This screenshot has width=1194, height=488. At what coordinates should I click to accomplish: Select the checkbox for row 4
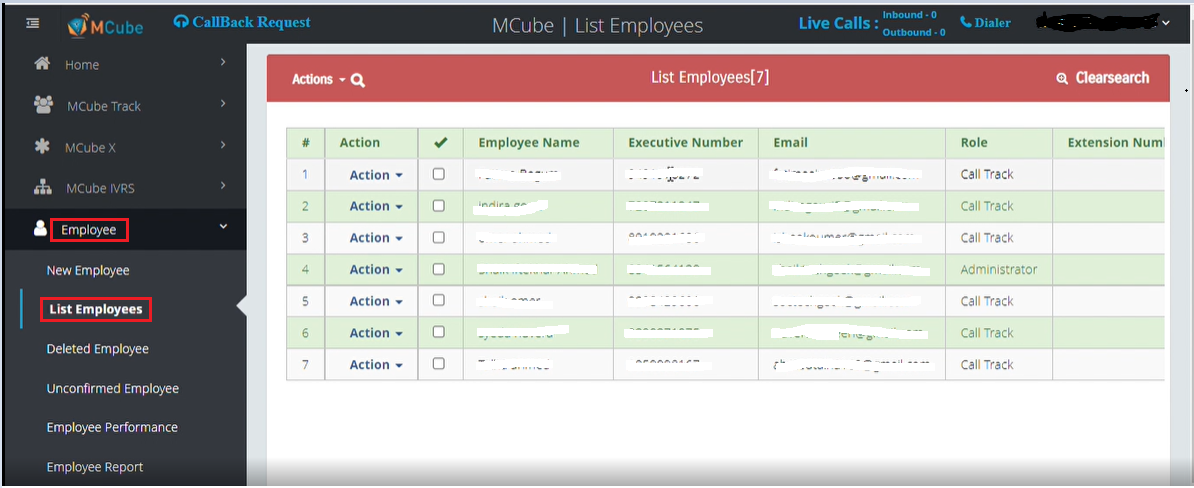coord(438,269)
